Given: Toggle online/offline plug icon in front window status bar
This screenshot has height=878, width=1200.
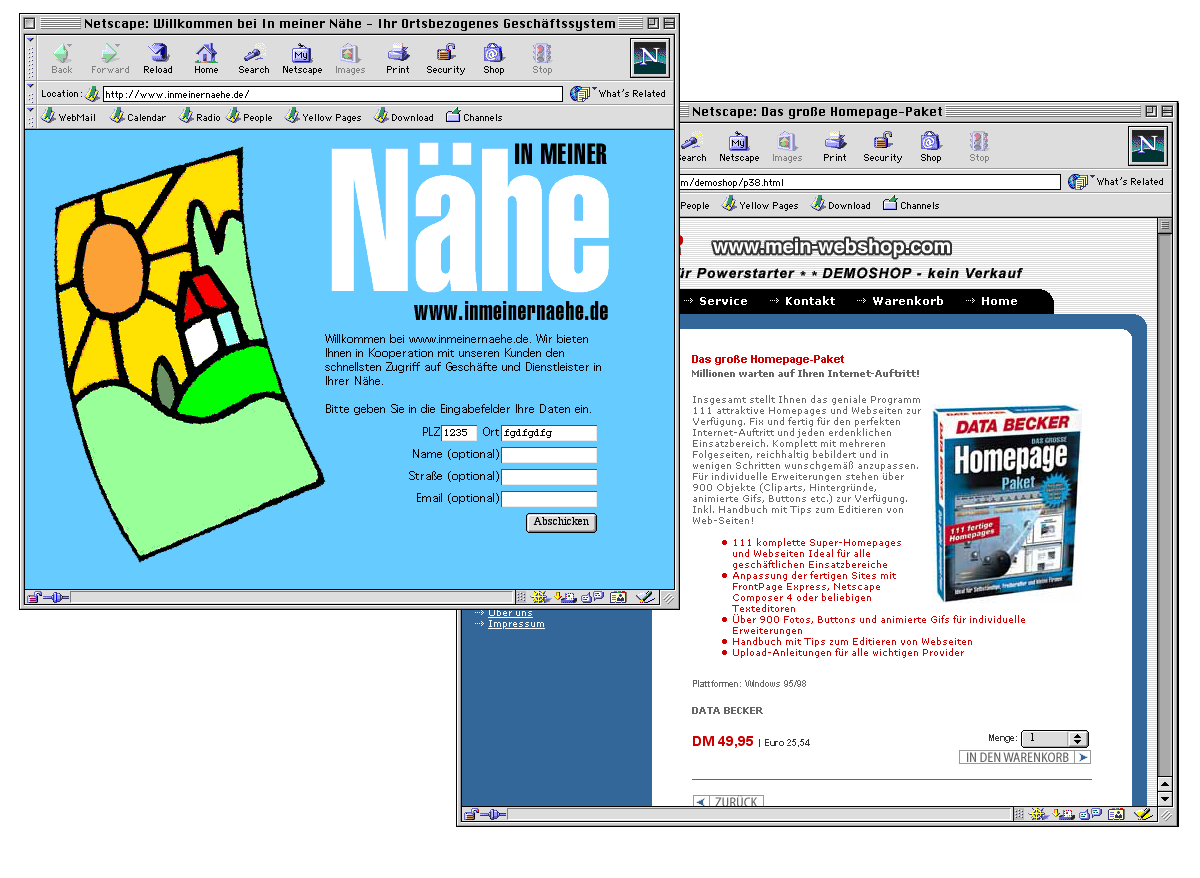Looking at the screenshot, I should click(56, 598).
